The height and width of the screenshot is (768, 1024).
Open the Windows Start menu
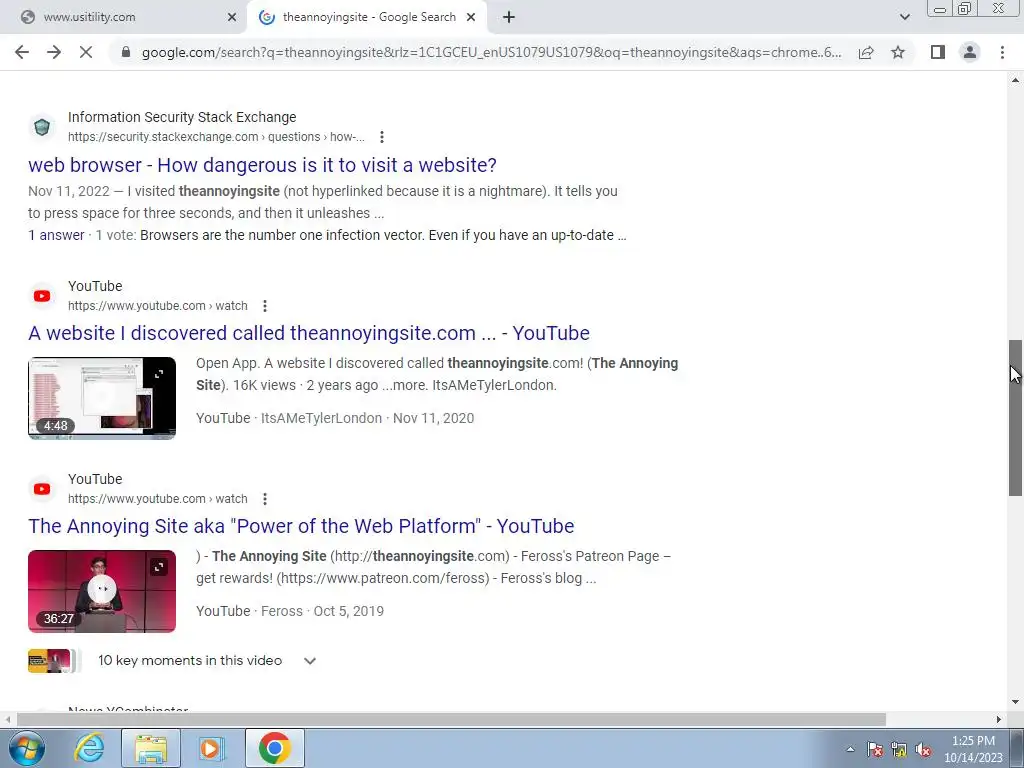pyautogui.click(x=26, y=748)
